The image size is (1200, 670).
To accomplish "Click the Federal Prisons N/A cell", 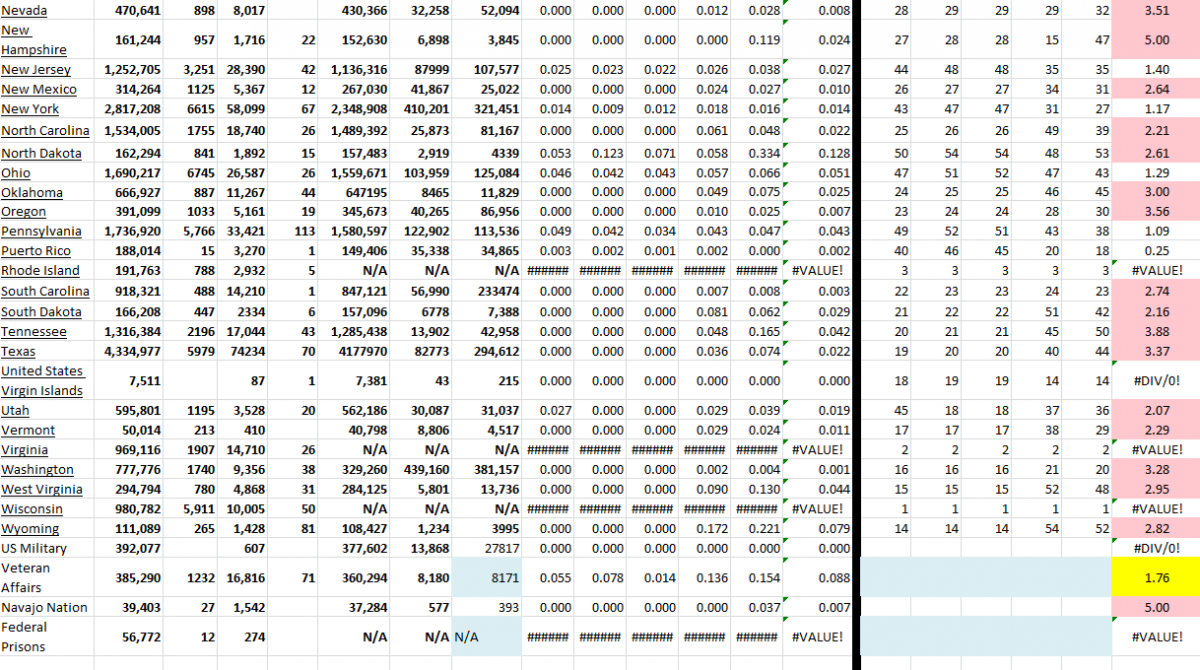I will tap(468, 637).
